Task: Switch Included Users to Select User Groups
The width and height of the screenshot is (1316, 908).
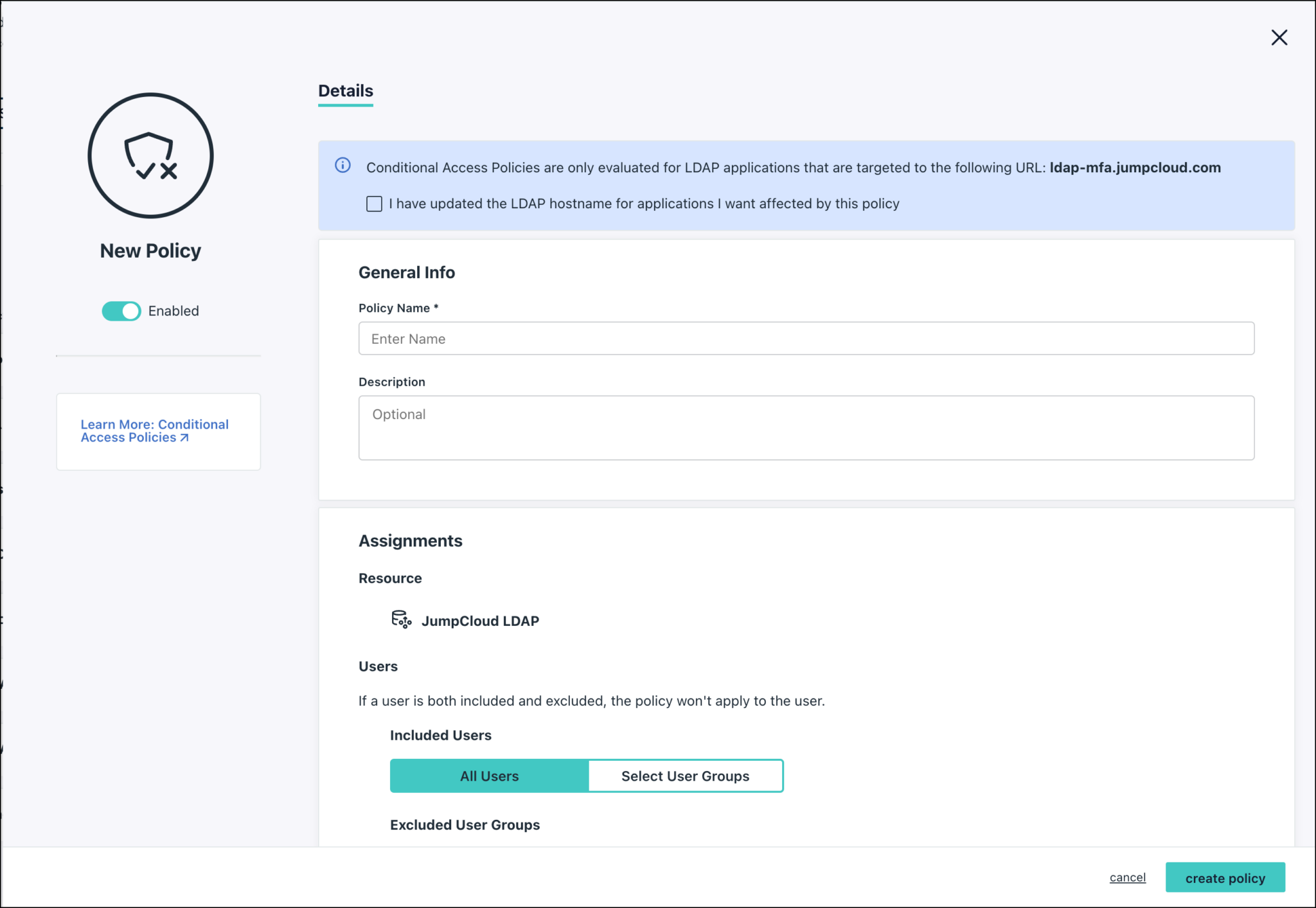Action: click(684, 776)
